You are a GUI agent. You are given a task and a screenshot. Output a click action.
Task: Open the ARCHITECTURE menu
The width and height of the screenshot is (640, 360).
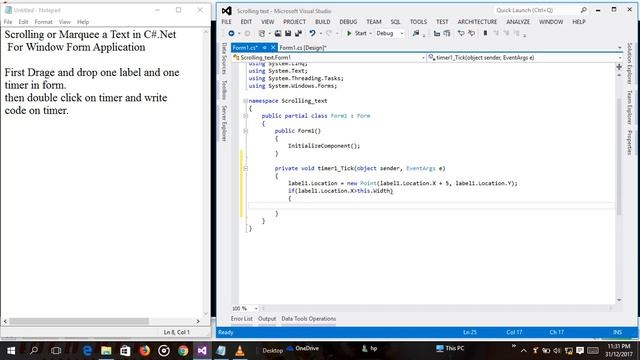pos(477,22)
